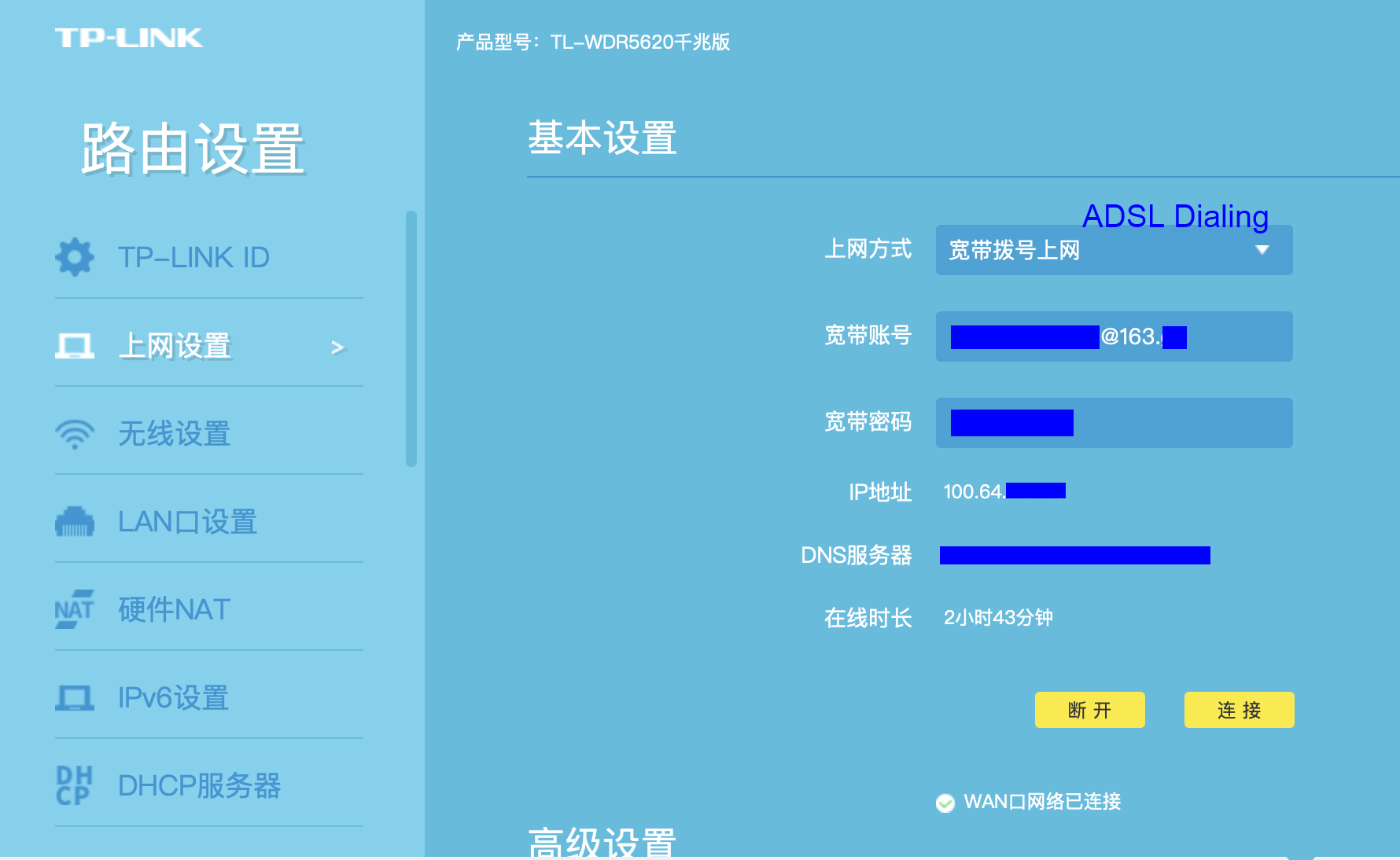Click the 连接 connect button

pyautogui.click(x=1240, y=710)
